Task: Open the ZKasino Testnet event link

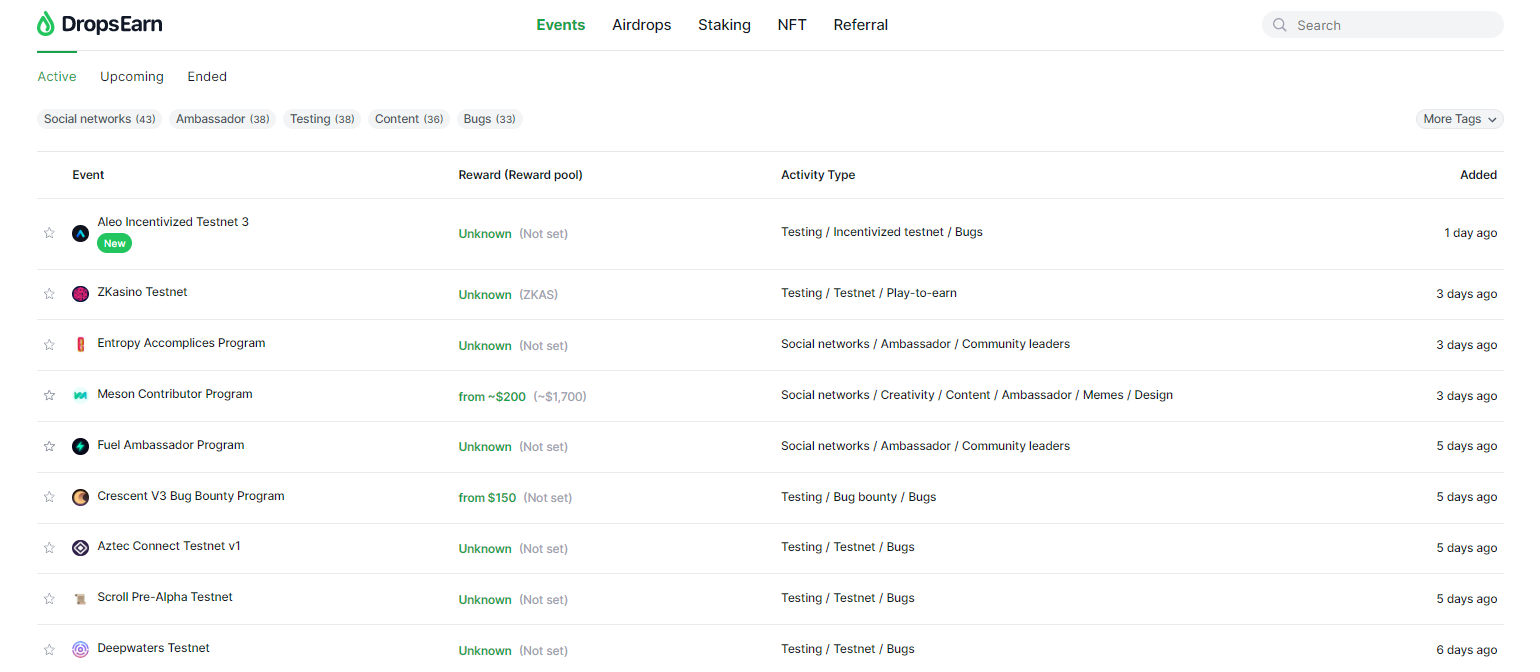Action: [x=142, y=292]
